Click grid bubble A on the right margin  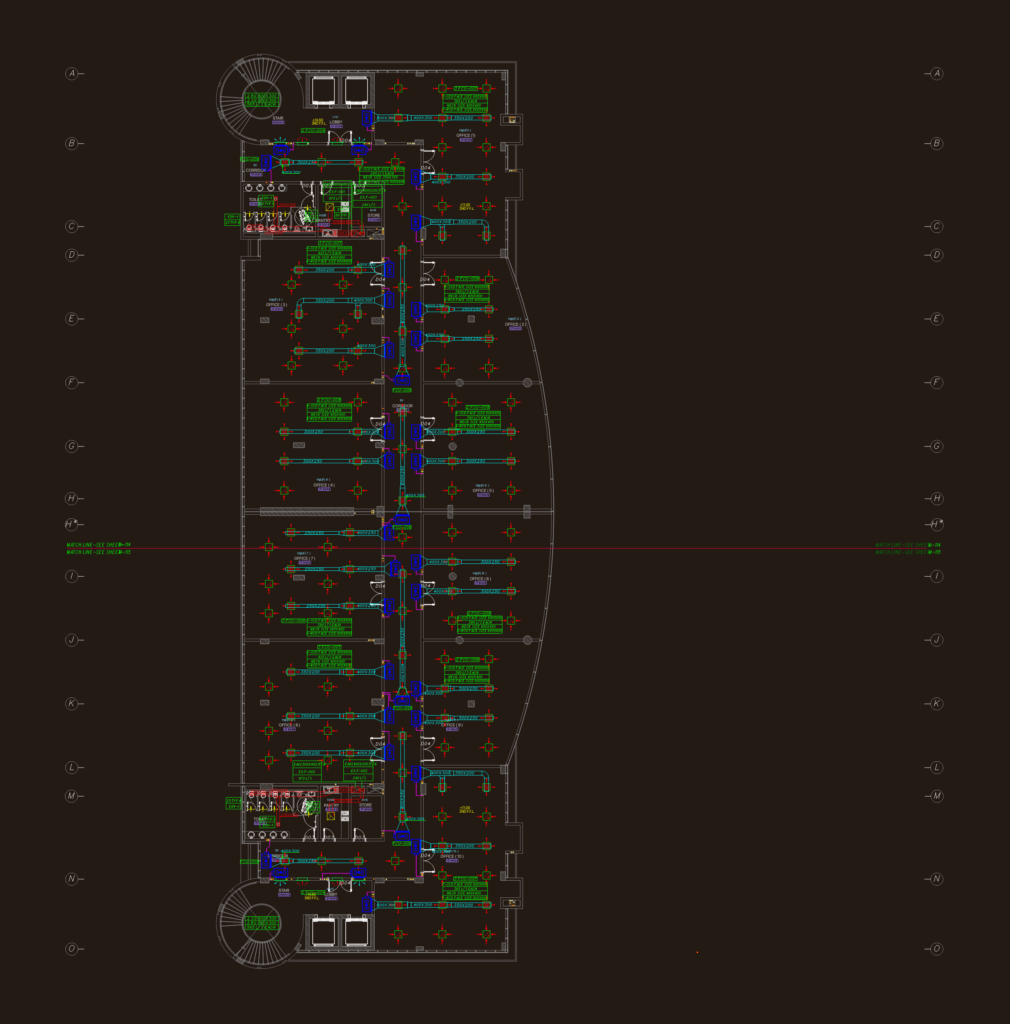tap(936, 73)
